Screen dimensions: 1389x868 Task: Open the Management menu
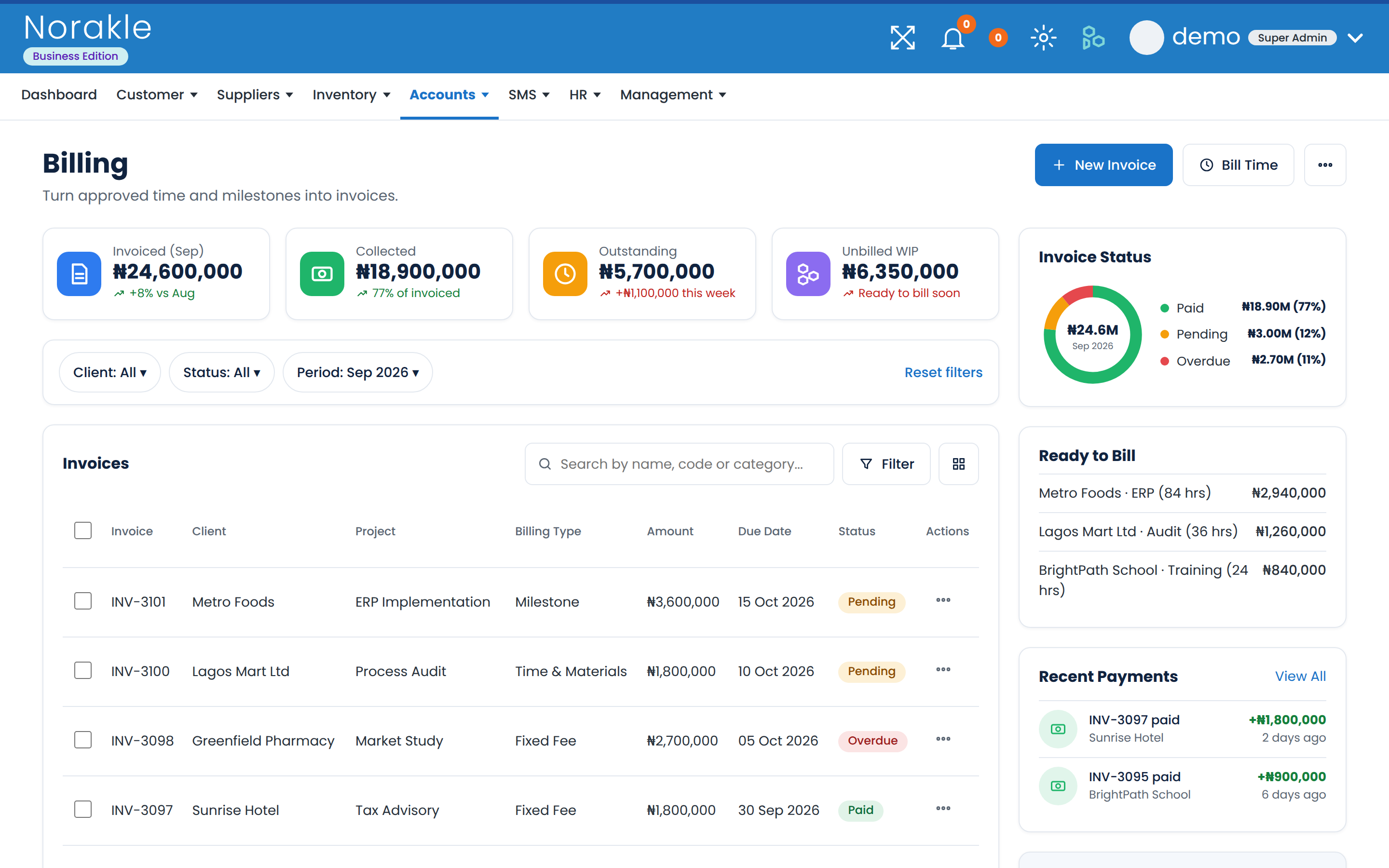coord(673,95)
